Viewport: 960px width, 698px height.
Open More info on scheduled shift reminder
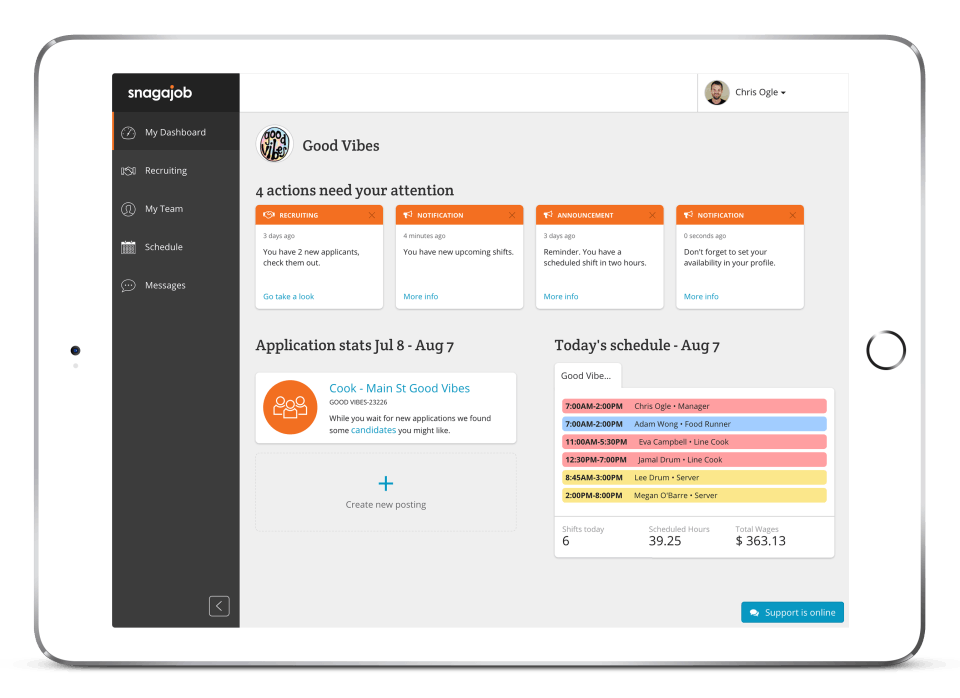point(561,296)
